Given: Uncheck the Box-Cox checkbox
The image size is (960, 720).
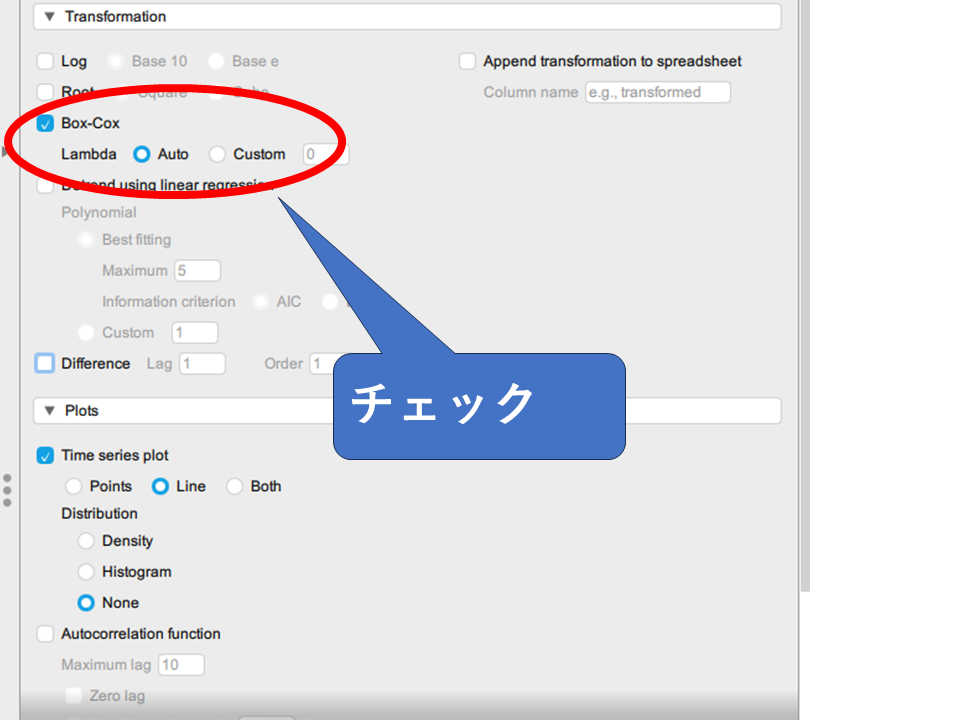Looking at the screenshot, I should click(x=45, y=124).
